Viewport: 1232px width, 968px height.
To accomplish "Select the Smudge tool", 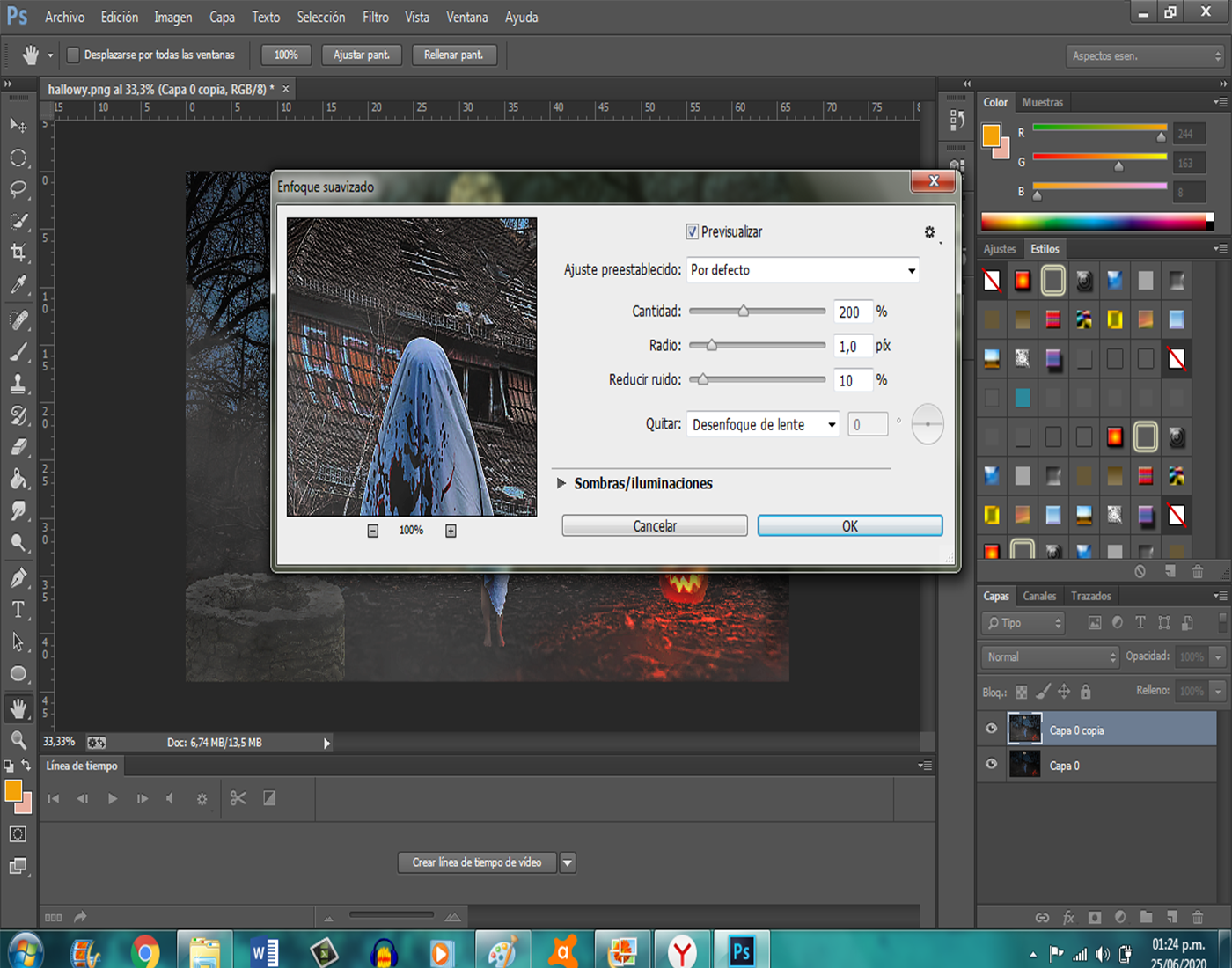I will 18,510.
